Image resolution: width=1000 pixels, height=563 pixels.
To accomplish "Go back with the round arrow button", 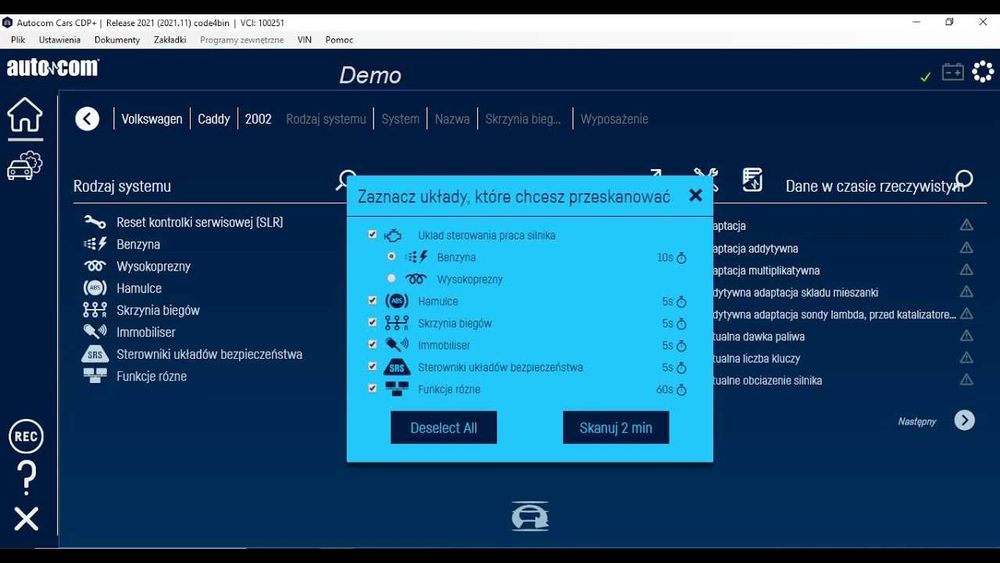I will [87, 119].
